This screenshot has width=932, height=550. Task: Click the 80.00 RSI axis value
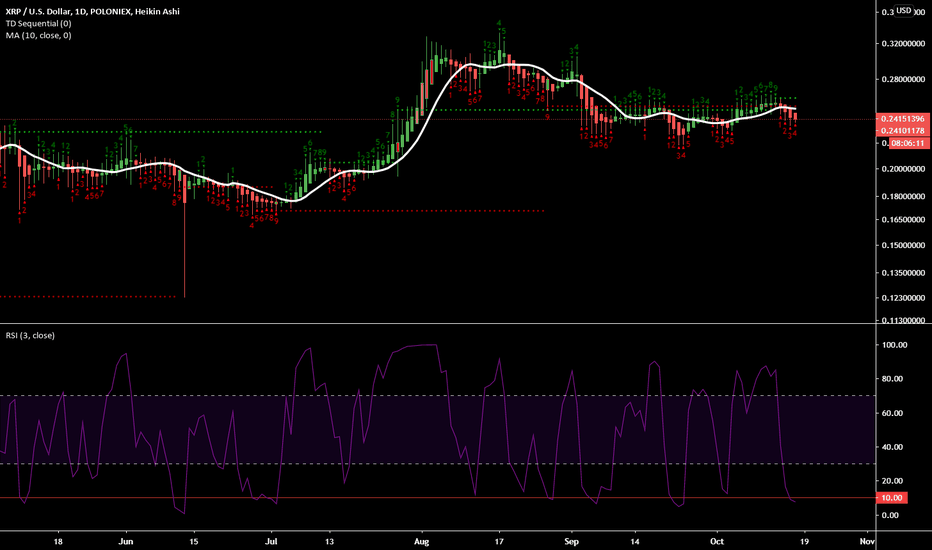[x=893, y=379]
